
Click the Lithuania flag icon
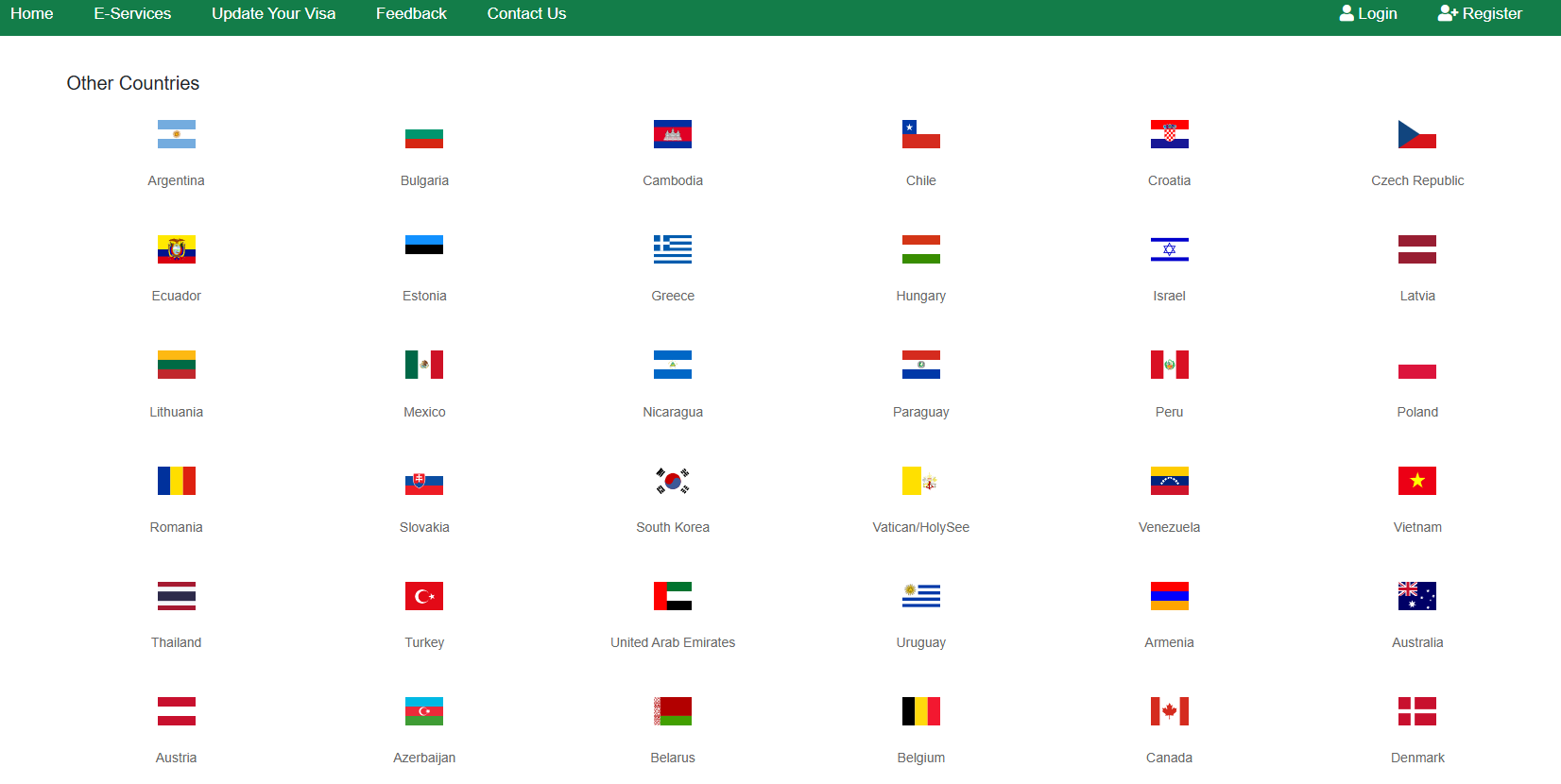(177, 365)
